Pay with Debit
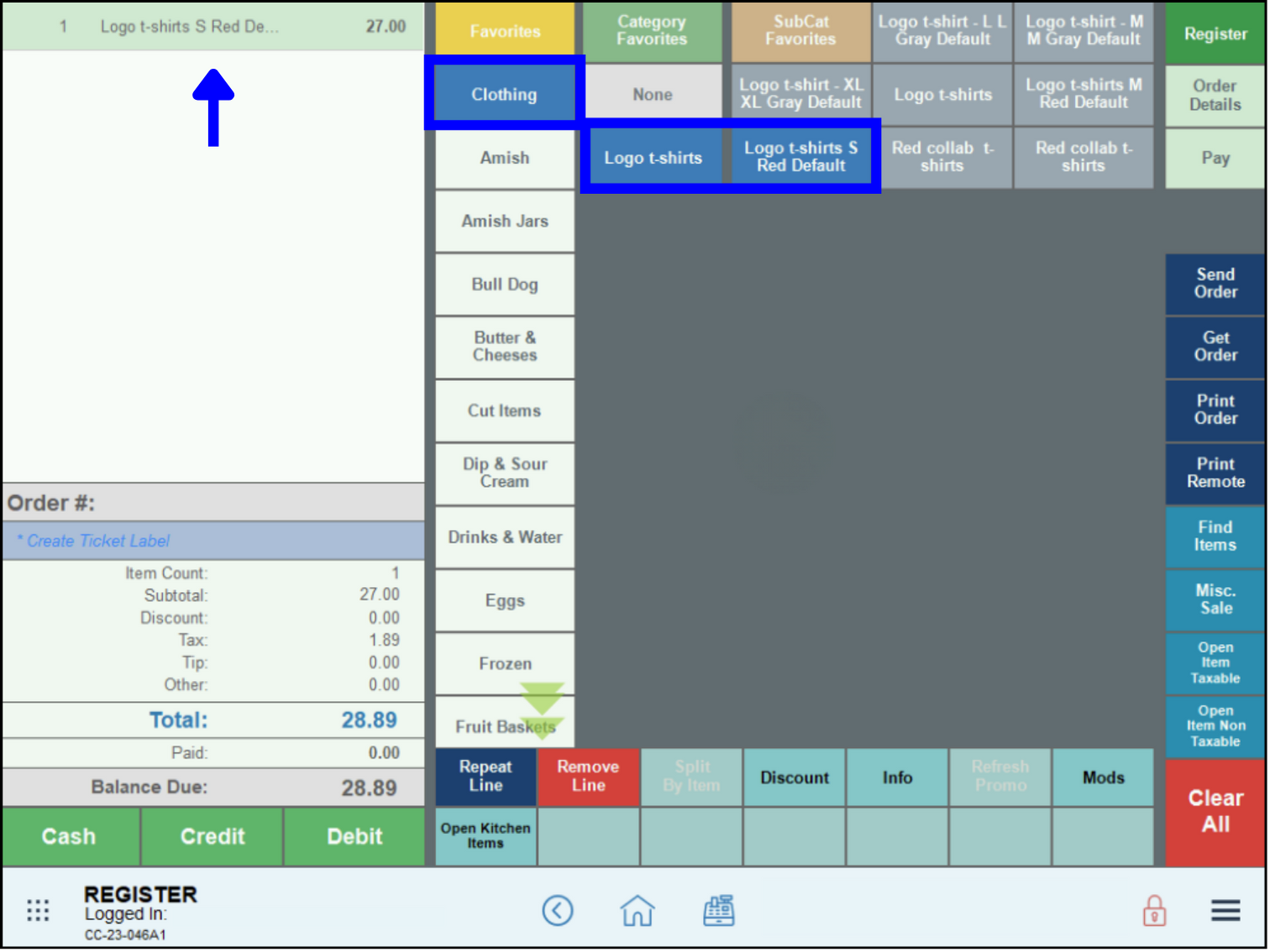 (x=354, y=837)
